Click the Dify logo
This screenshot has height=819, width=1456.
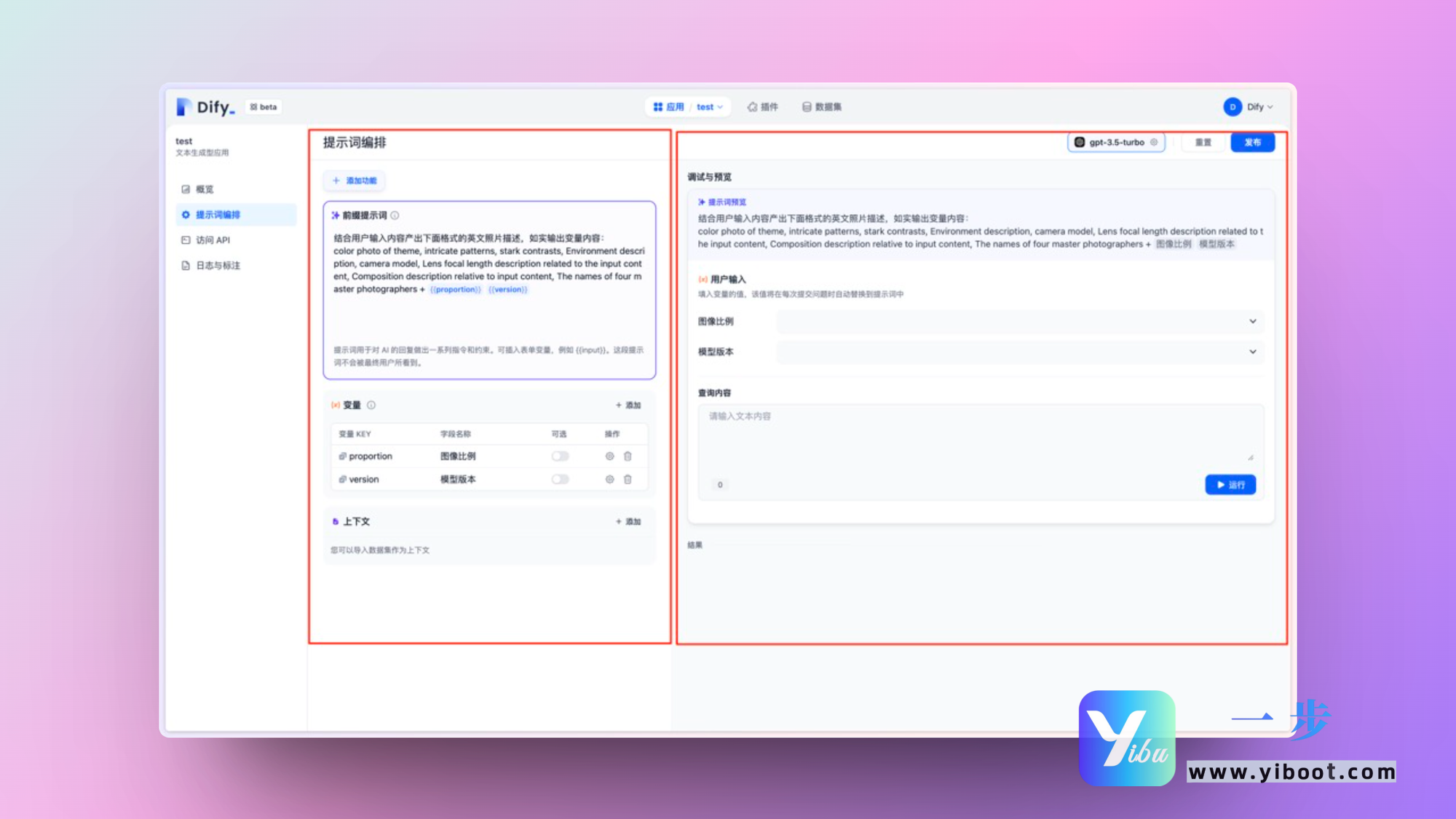[x=206, y=107]
